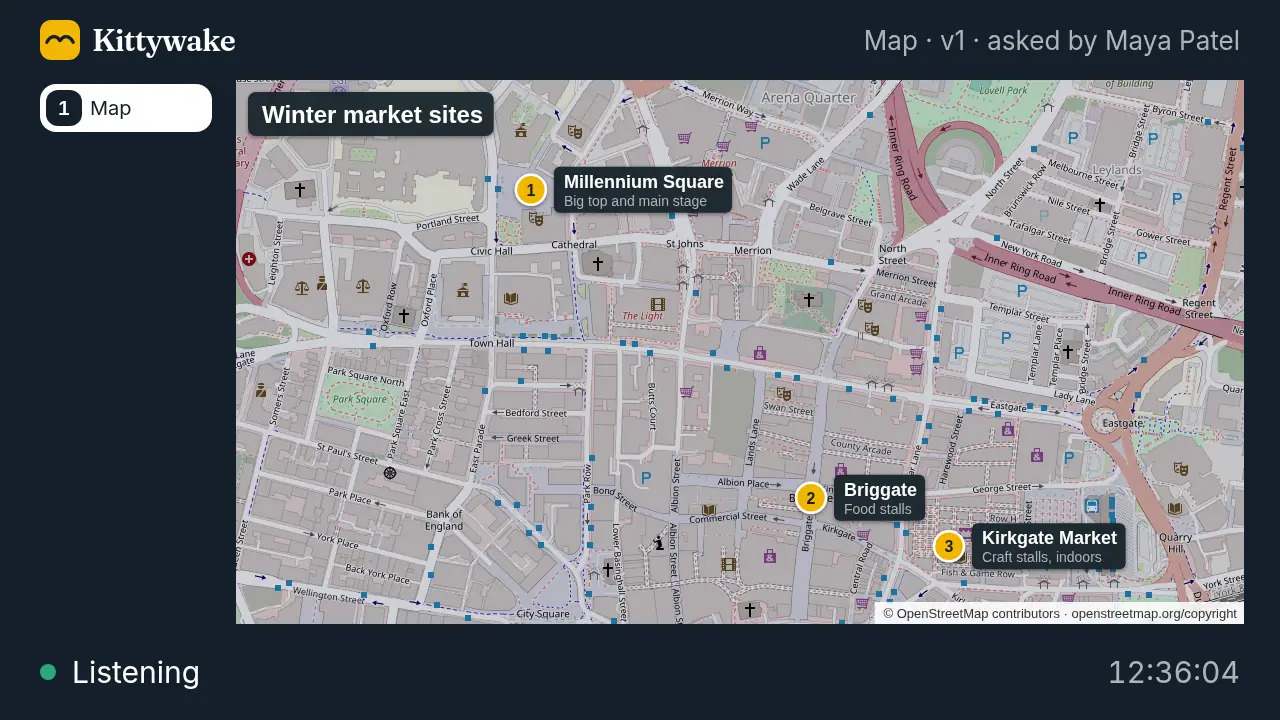
Task: Click the Bedford Street label
Action: [x=537, y=413]
